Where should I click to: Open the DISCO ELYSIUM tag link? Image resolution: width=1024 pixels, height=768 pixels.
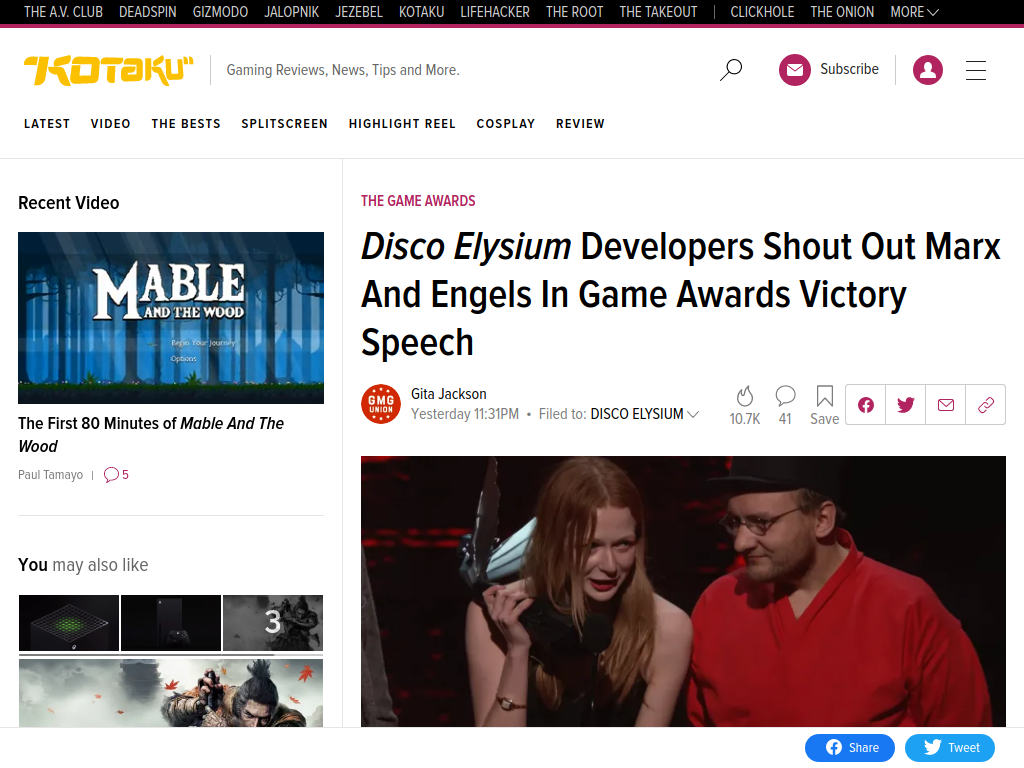coord(637,414)
